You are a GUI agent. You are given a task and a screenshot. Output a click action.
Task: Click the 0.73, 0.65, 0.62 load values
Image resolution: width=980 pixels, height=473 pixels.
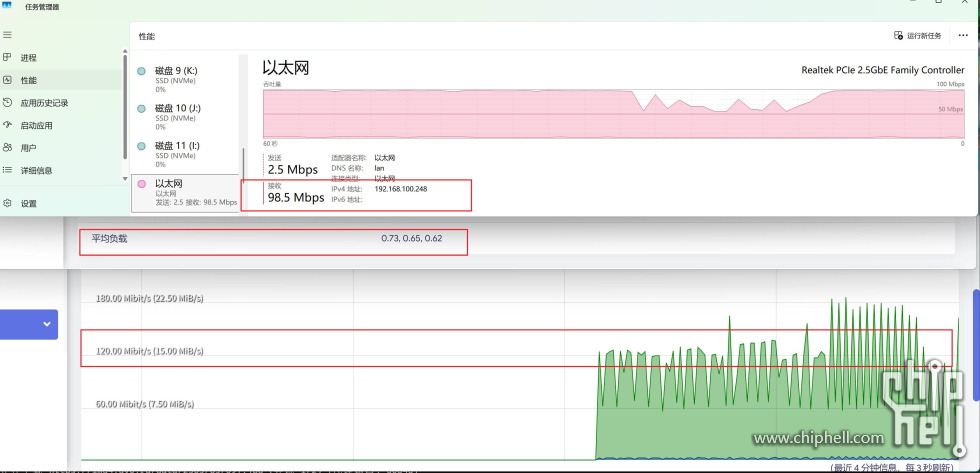tap(412, 238)
